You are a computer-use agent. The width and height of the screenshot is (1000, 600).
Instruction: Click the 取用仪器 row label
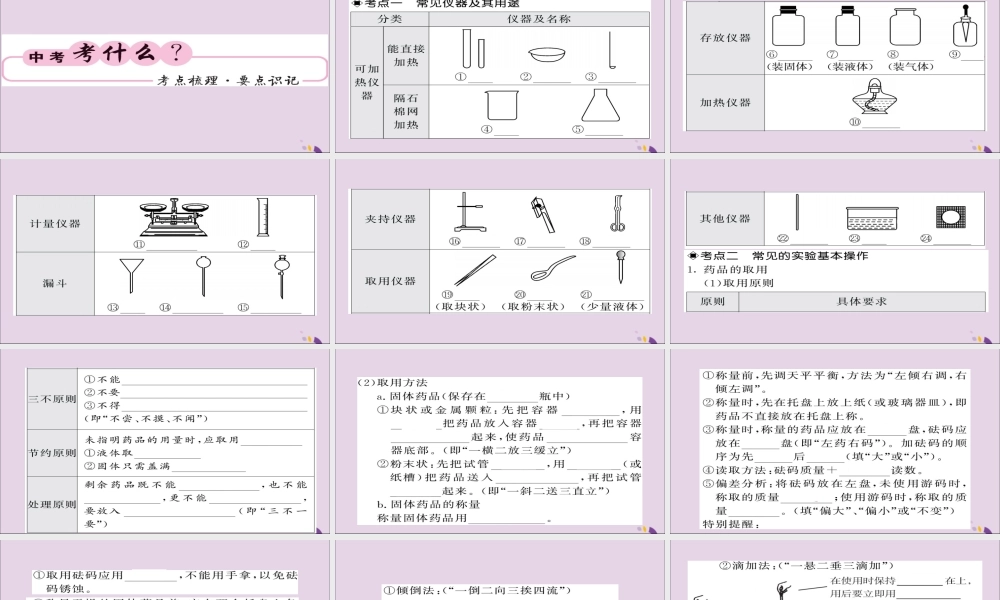390,281
